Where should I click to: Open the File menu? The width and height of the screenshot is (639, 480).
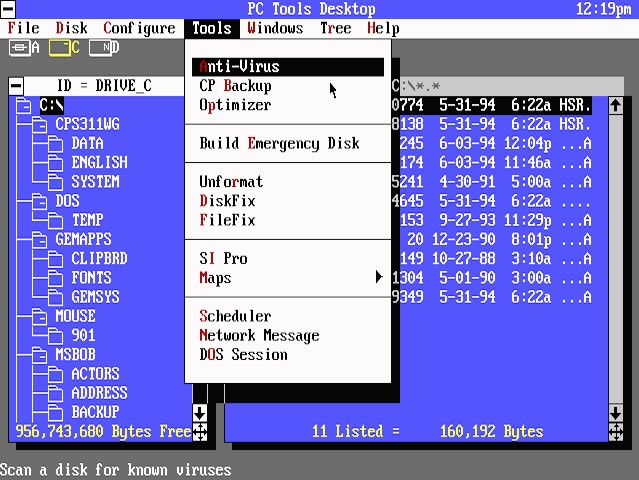pyautogui.click(x=24, y=28)
